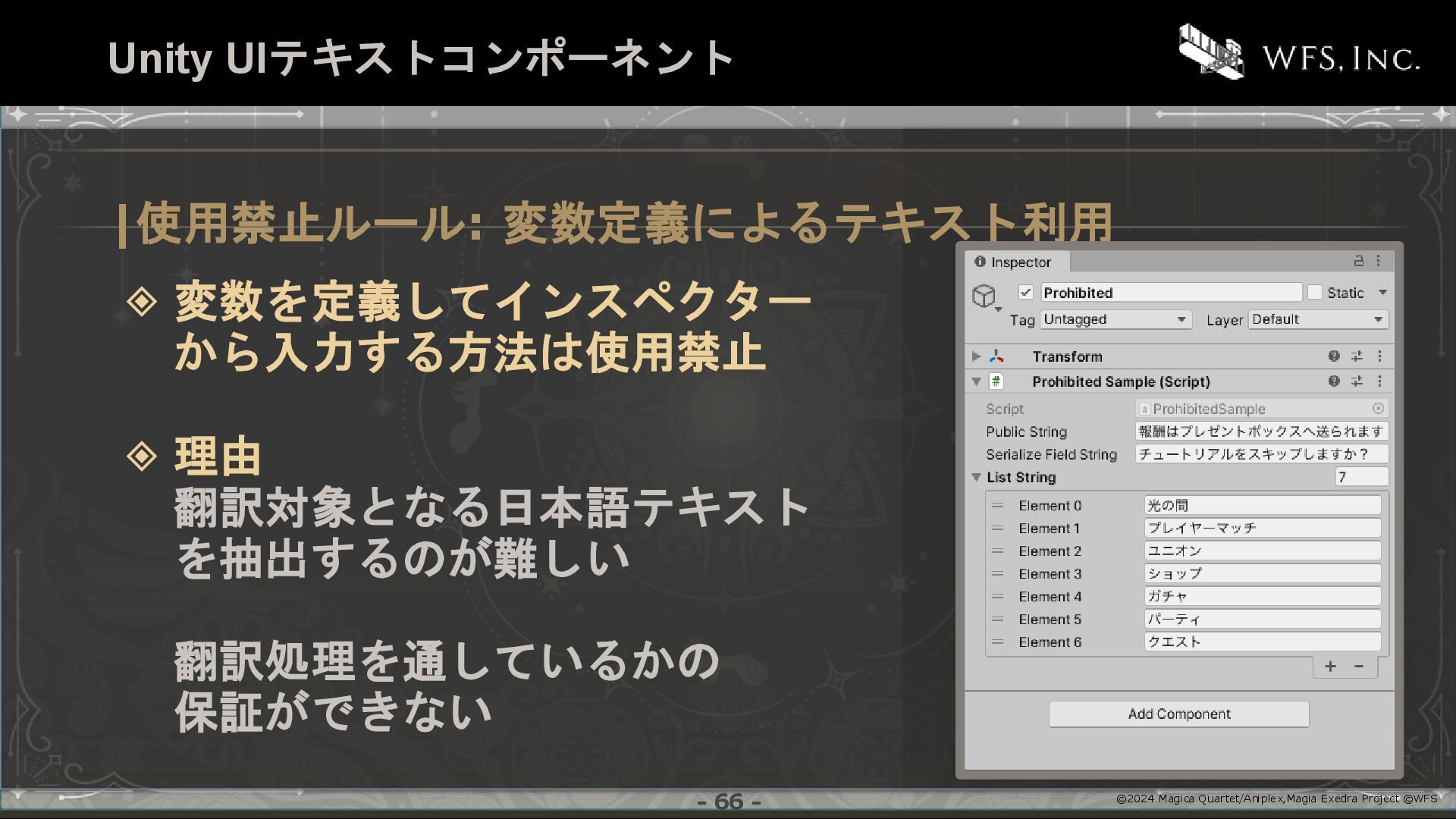Click the Transform axes icon

click(x=996, y=356)
